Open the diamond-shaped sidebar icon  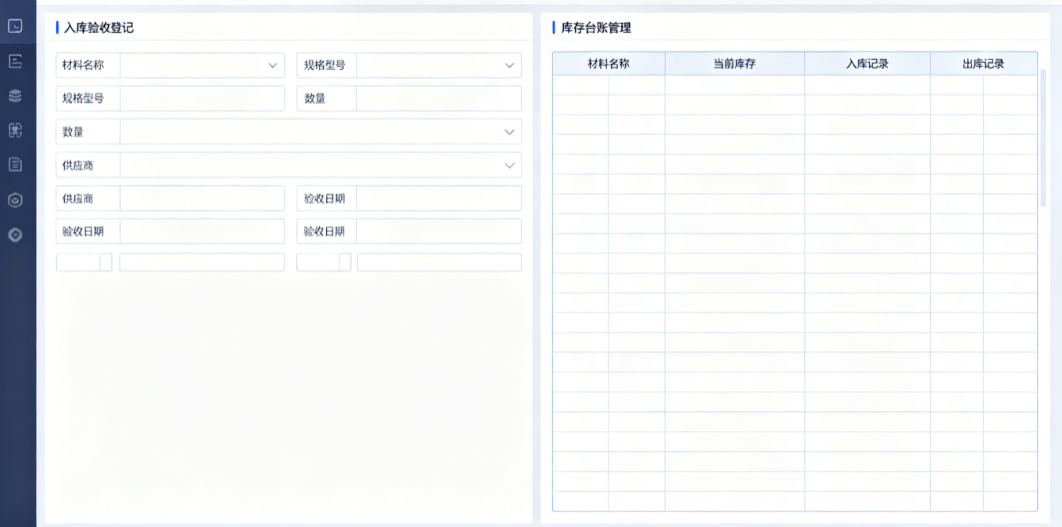coord(15,235)
